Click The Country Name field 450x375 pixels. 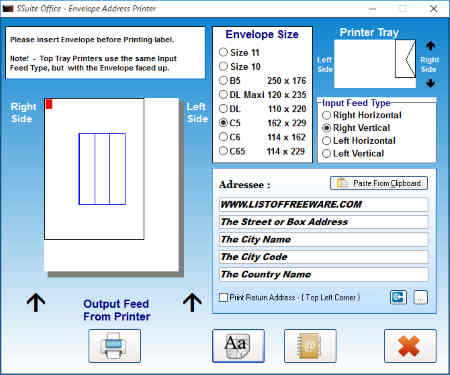point(323,274)
